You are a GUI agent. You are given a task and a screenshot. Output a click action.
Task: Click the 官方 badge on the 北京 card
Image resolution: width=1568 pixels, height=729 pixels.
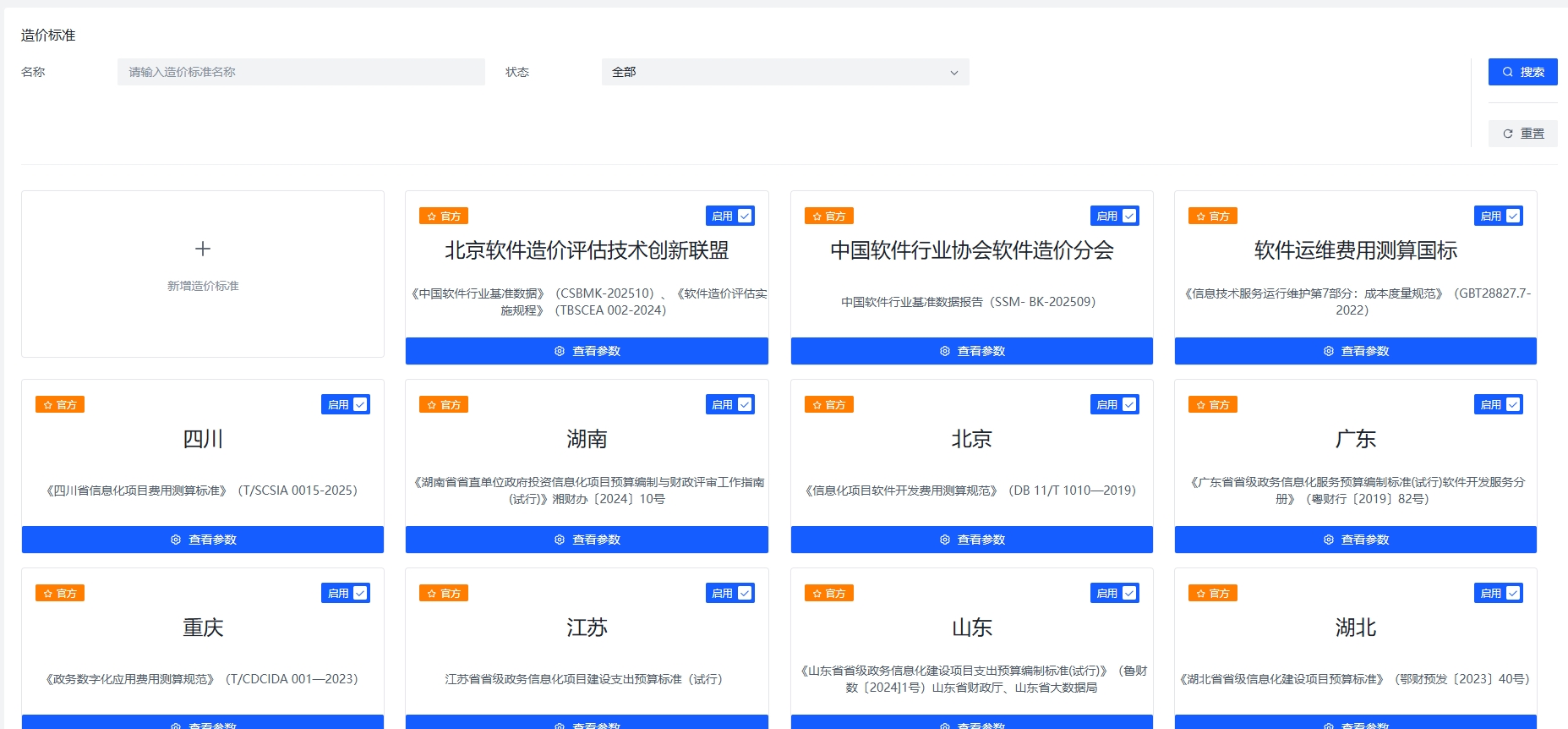(829, 405)
